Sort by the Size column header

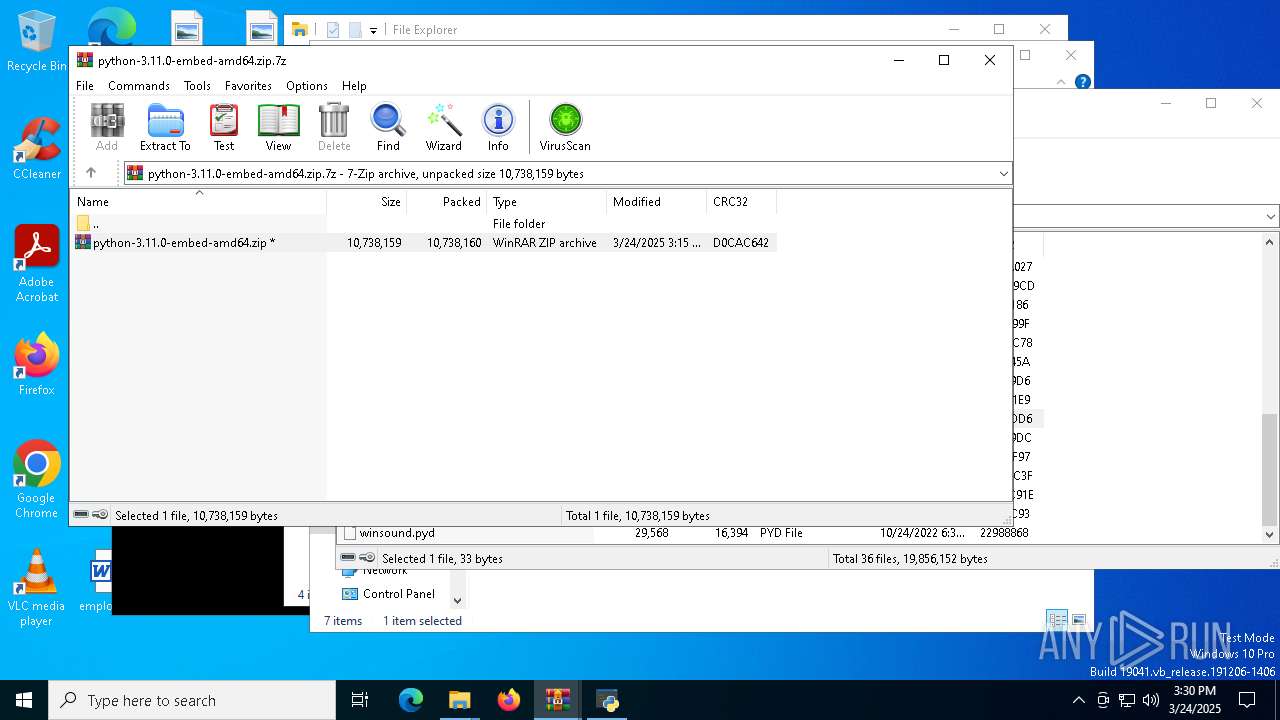coord(367,201)
